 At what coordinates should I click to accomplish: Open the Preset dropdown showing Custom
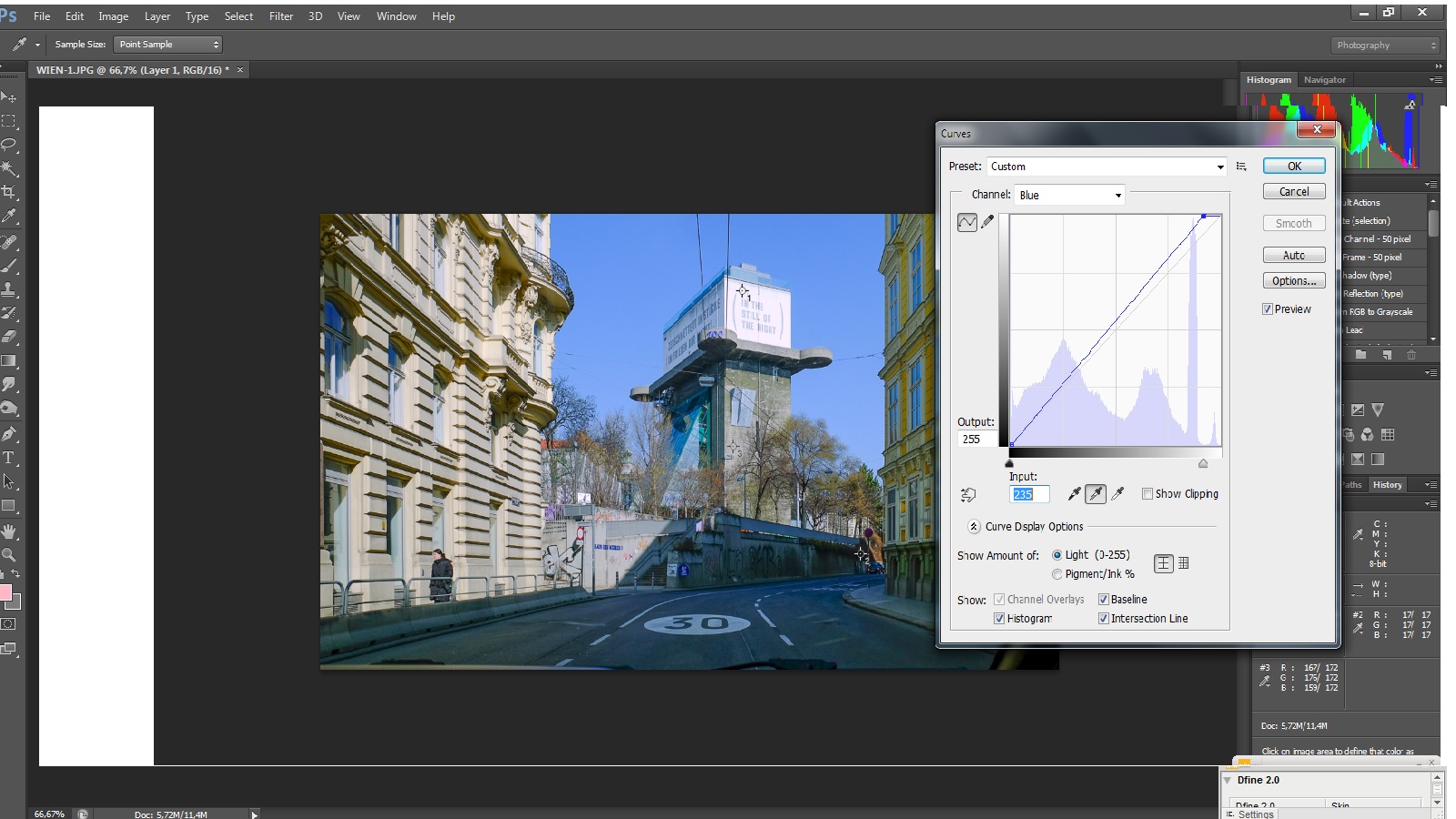tap(1107, 167)
